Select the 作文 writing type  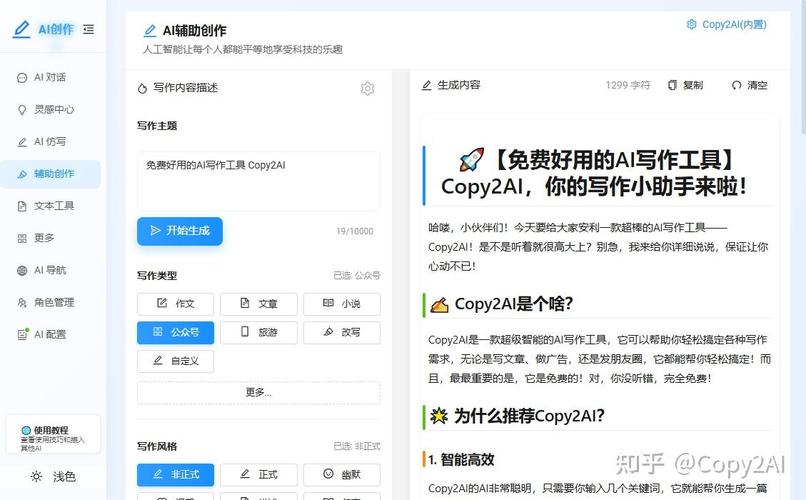pos(175,304)
